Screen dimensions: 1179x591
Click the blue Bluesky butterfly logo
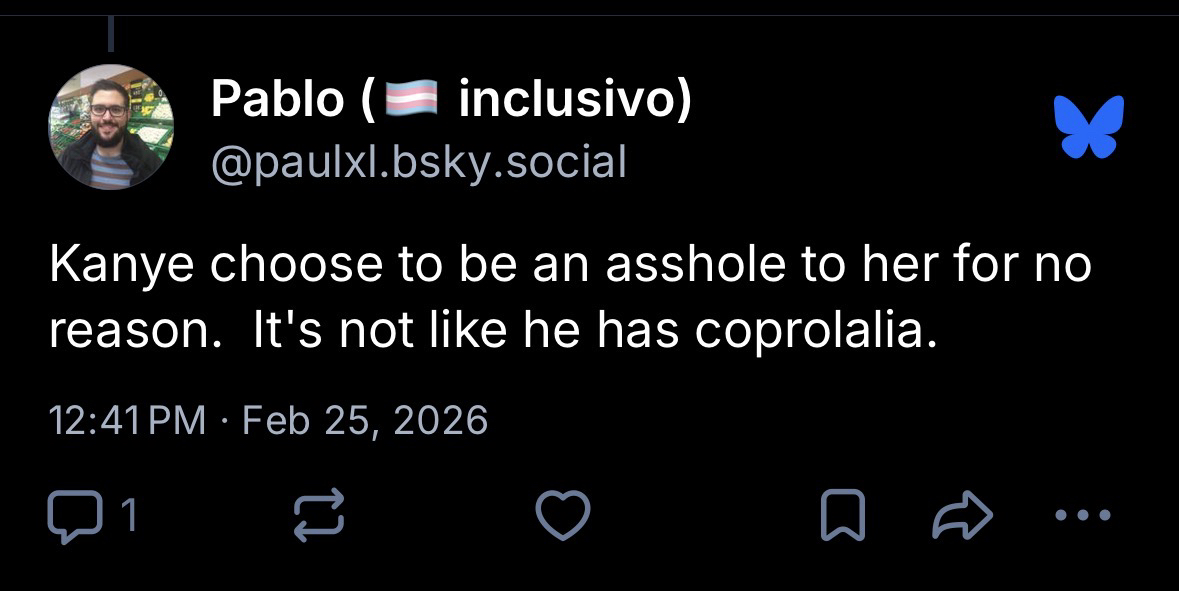click(x=1089, y=126)
